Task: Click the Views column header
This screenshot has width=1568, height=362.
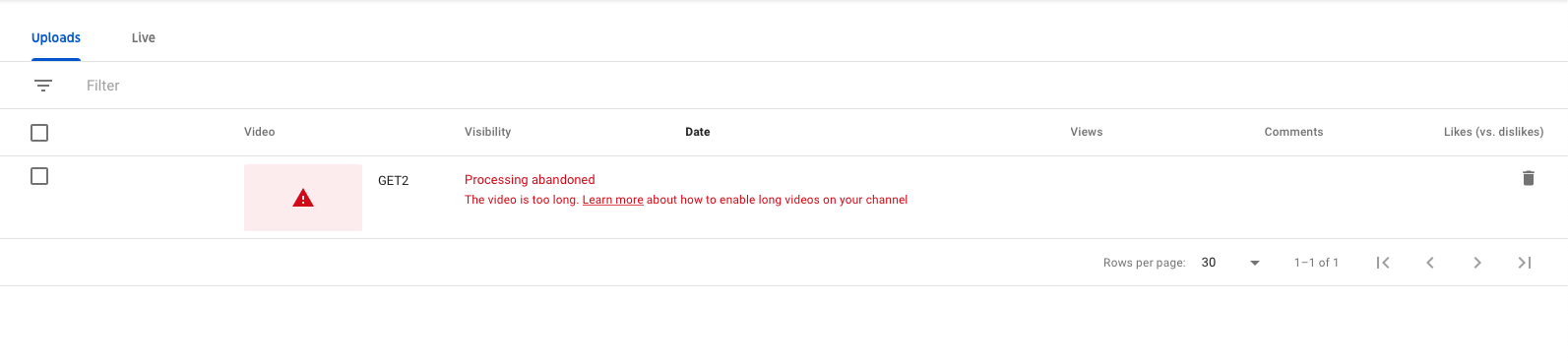Action: click(1087, 132)
